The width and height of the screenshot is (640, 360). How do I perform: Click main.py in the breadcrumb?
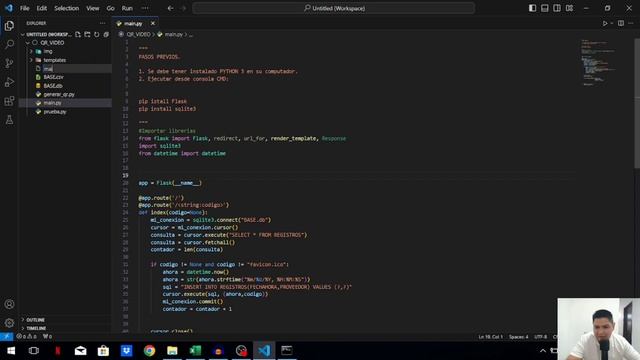[174, 35]
